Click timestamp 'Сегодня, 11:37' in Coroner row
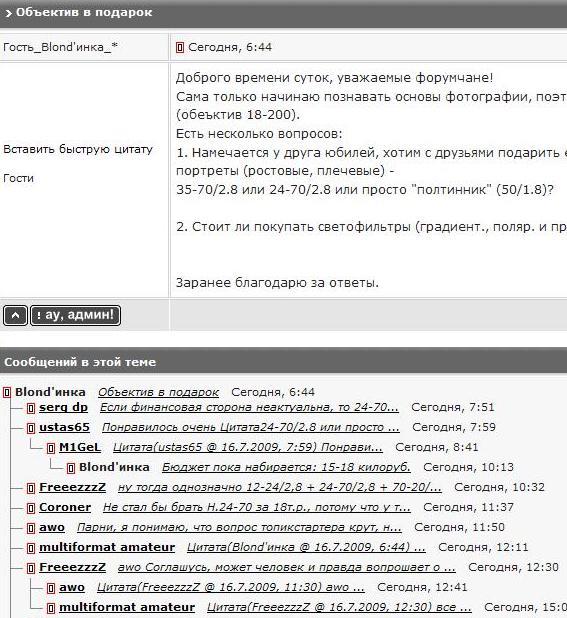567x618 pixels. point(468,507)
